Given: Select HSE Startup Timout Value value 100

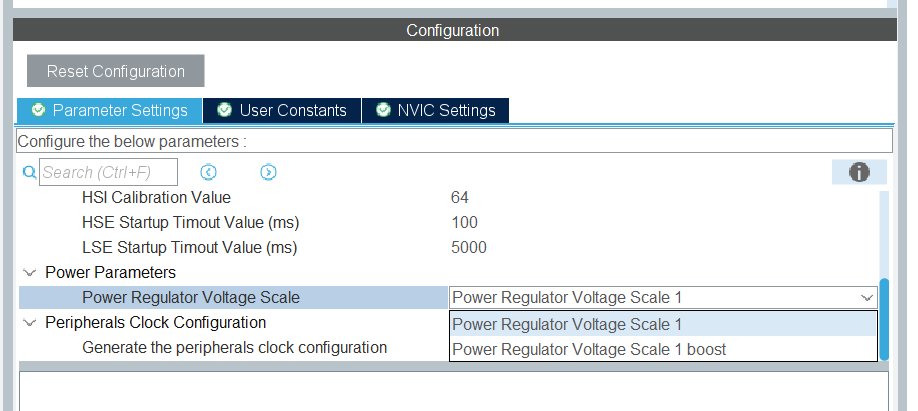Looking at the screenshot, I should tap(464, 223).
